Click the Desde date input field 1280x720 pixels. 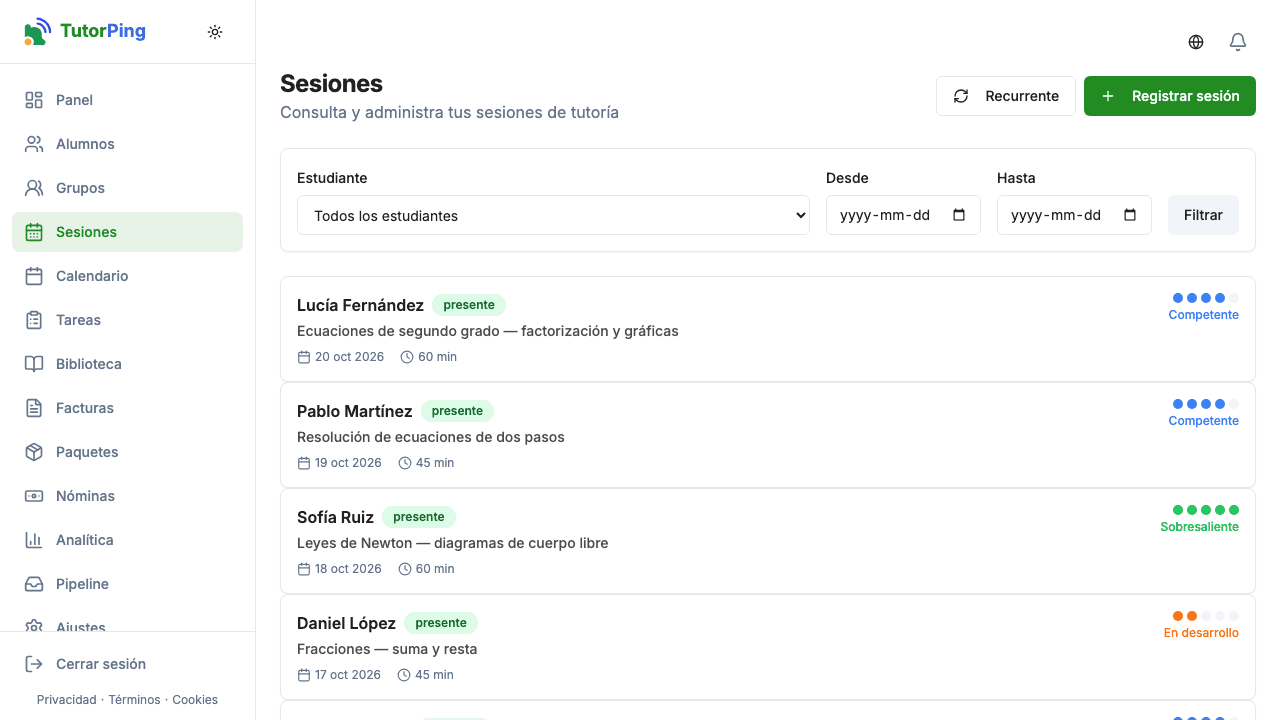903,215
